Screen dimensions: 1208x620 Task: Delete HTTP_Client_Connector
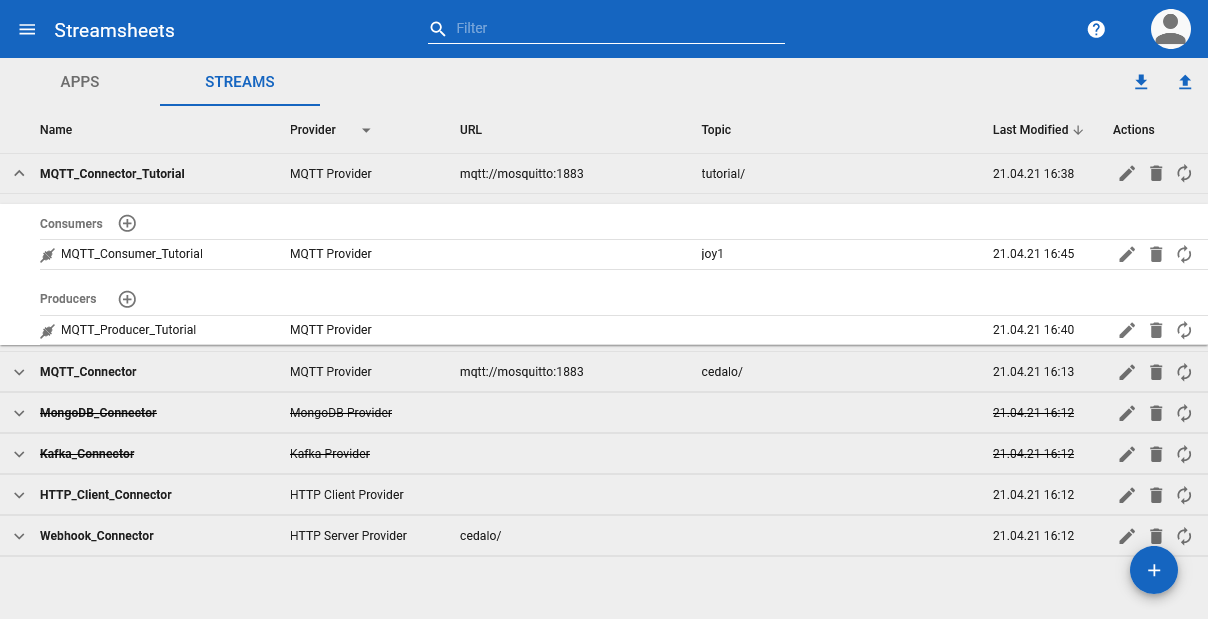pos(1156,495)
